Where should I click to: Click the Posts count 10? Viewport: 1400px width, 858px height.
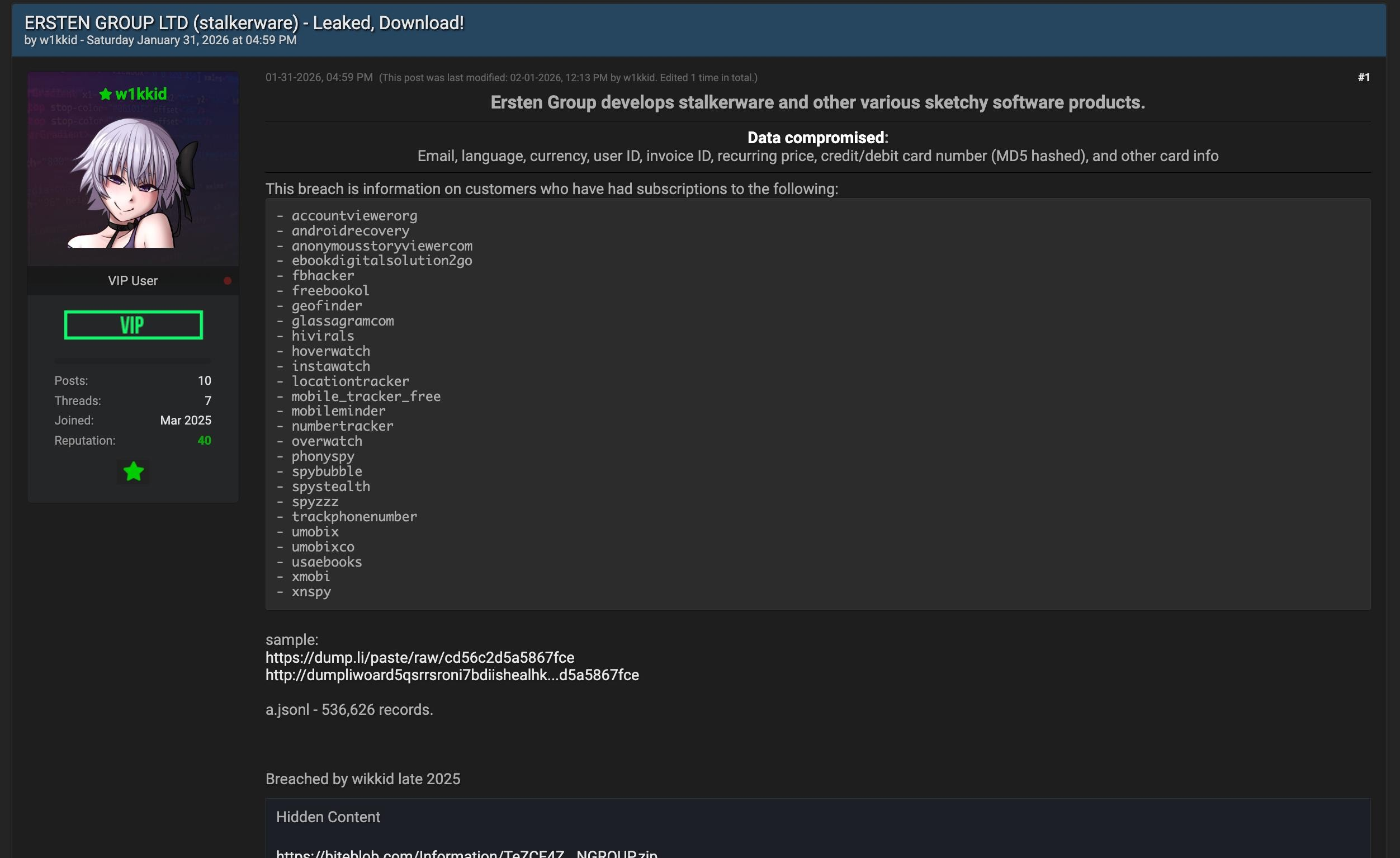[x=204, y=380]
